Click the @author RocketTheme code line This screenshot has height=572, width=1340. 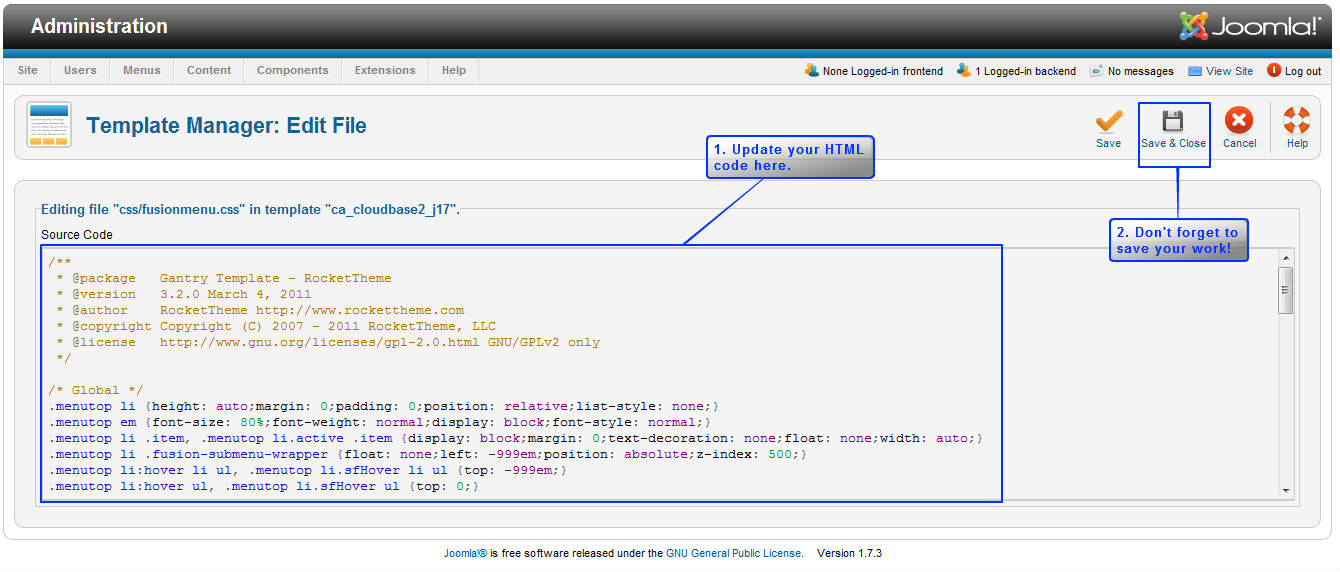260,310
